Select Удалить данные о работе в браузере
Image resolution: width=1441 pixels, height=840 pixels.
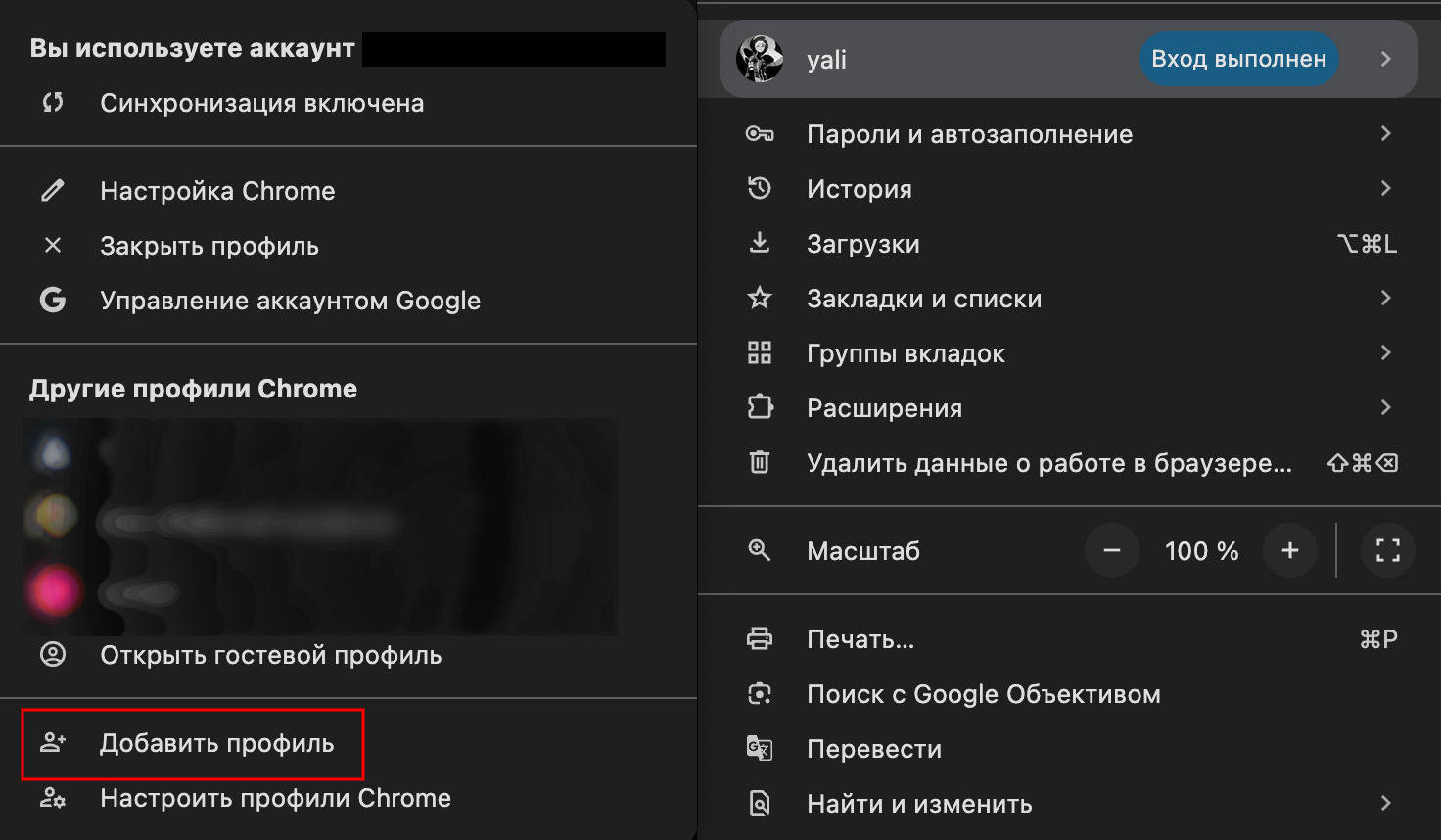click(x=1069, y=462)
